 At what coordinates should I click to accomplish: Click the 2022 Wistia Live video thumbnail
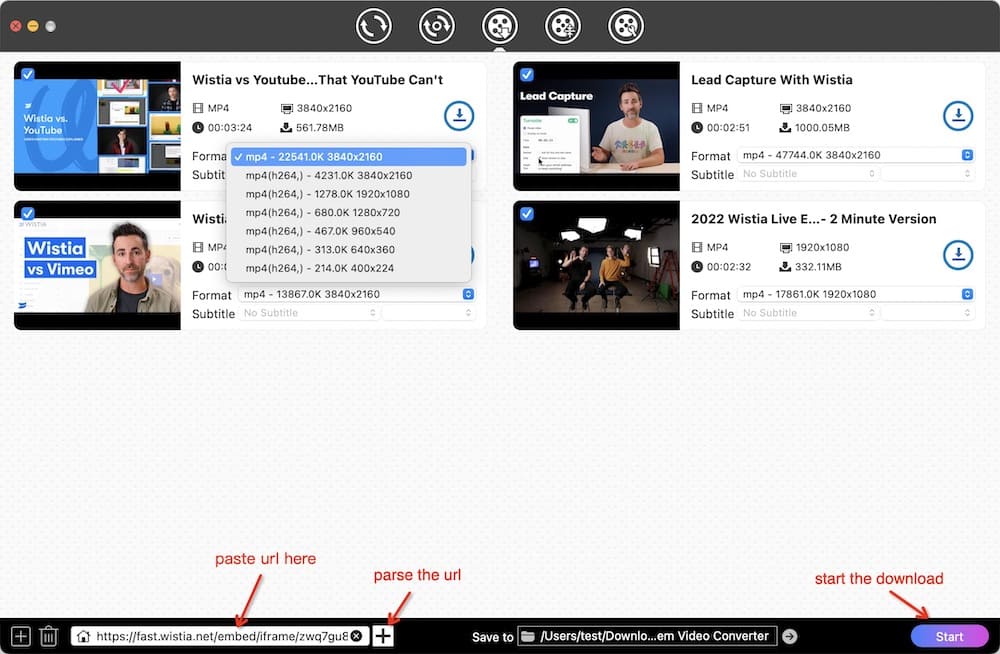click(x=596, y=265)
